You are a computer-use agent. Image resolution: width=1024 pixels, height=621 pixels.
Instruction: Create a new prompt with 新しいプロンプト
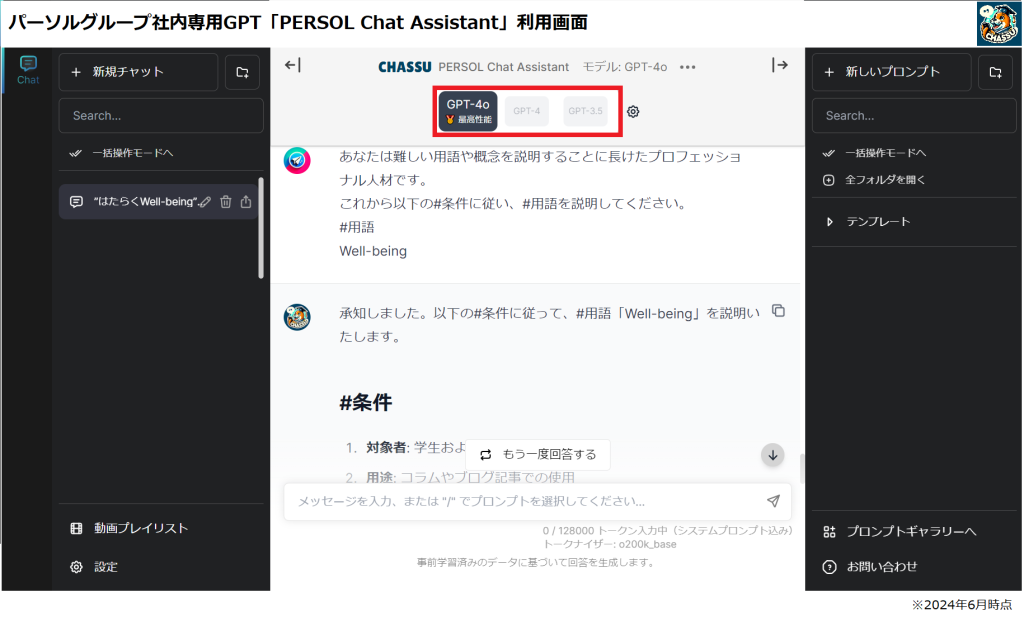click(x=891, y=72)
